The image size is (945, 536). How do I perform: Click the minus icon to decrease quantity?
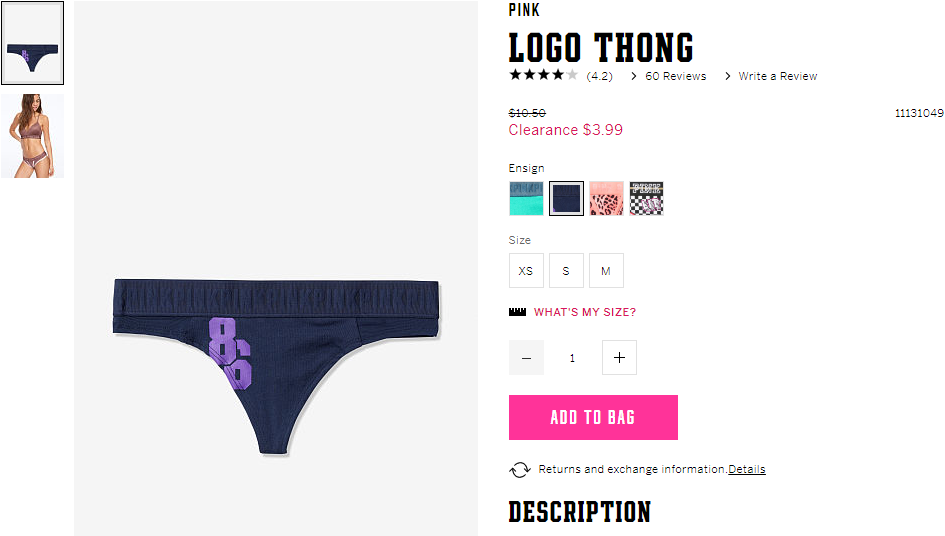(526, 358)
